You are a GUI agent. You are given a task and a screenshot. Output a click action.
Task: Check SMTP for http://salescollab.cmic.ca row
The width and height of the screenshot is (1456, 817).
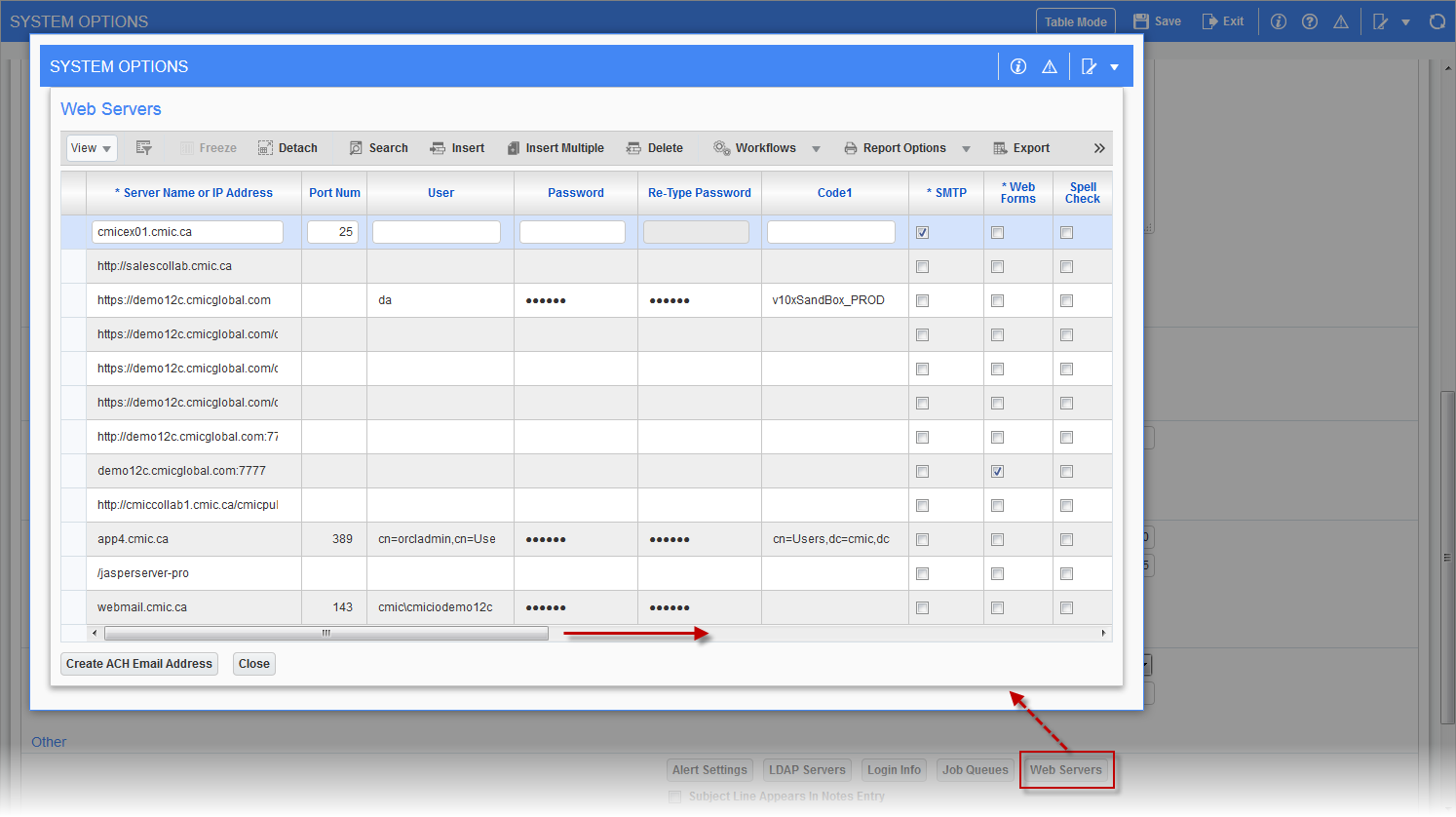[923, 266]
